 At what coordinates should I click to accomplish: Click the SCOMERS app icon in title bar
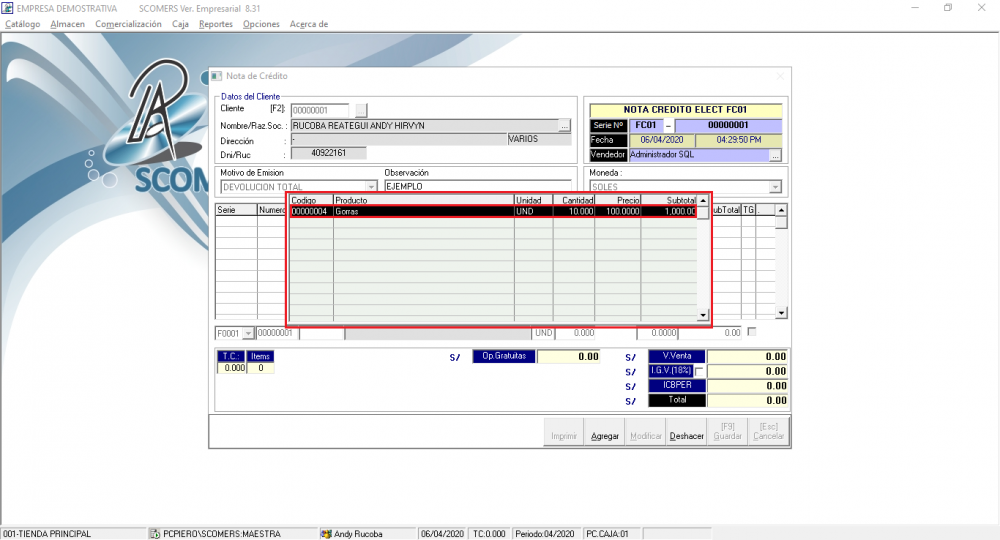coord(8,8)
